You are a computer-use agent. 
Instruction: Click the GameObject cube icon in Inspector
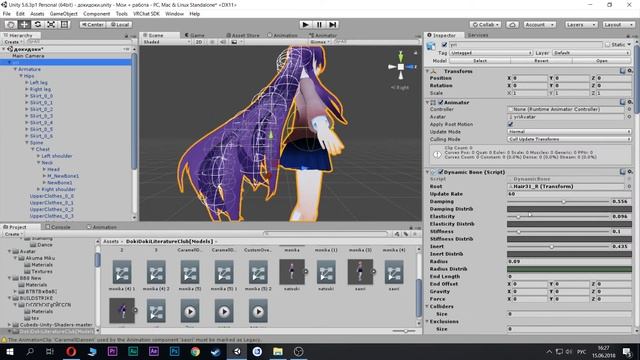[431, 46]
